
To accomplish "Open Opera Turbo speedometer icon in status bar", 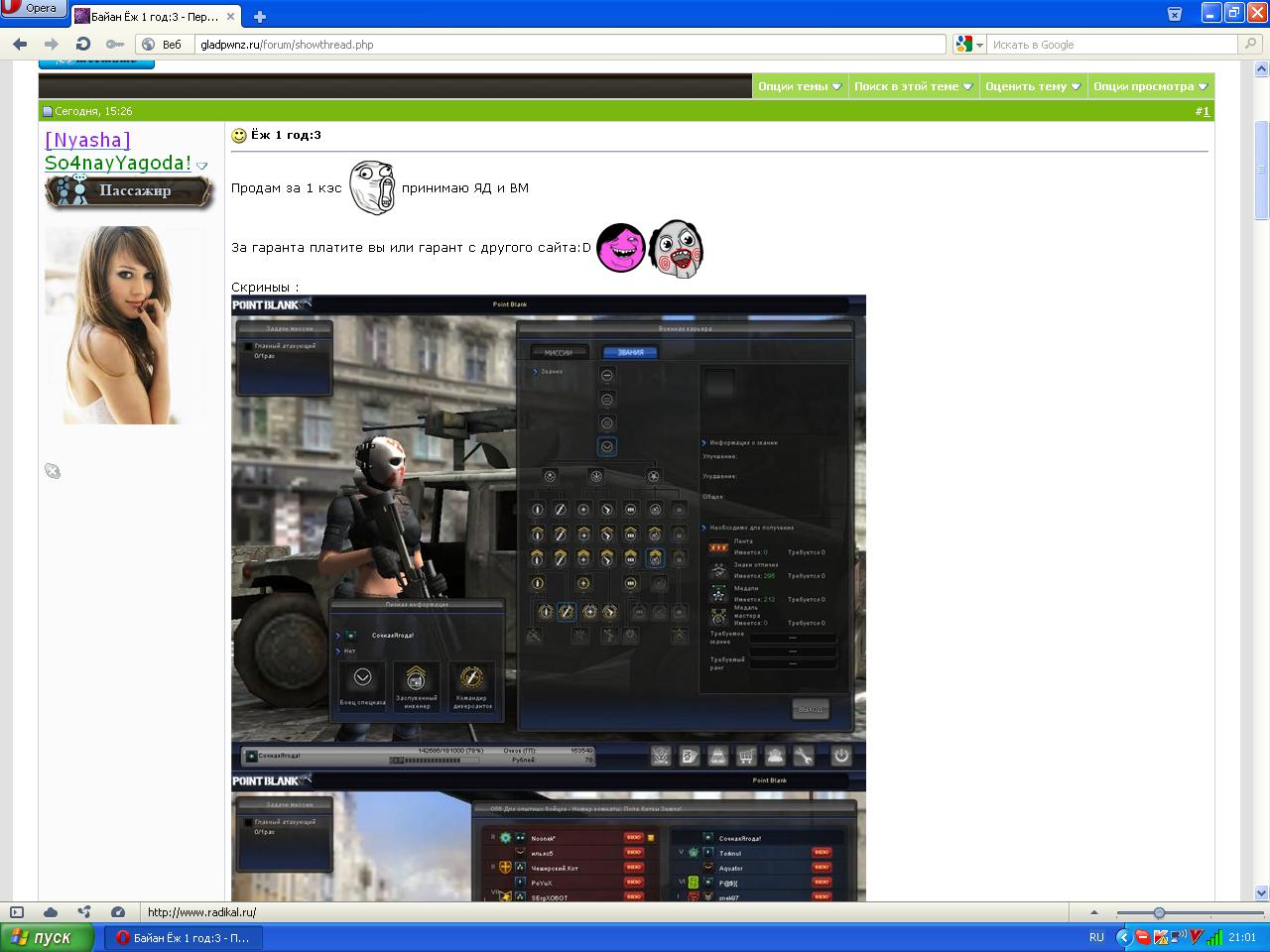I will click(x=118, y=912).
